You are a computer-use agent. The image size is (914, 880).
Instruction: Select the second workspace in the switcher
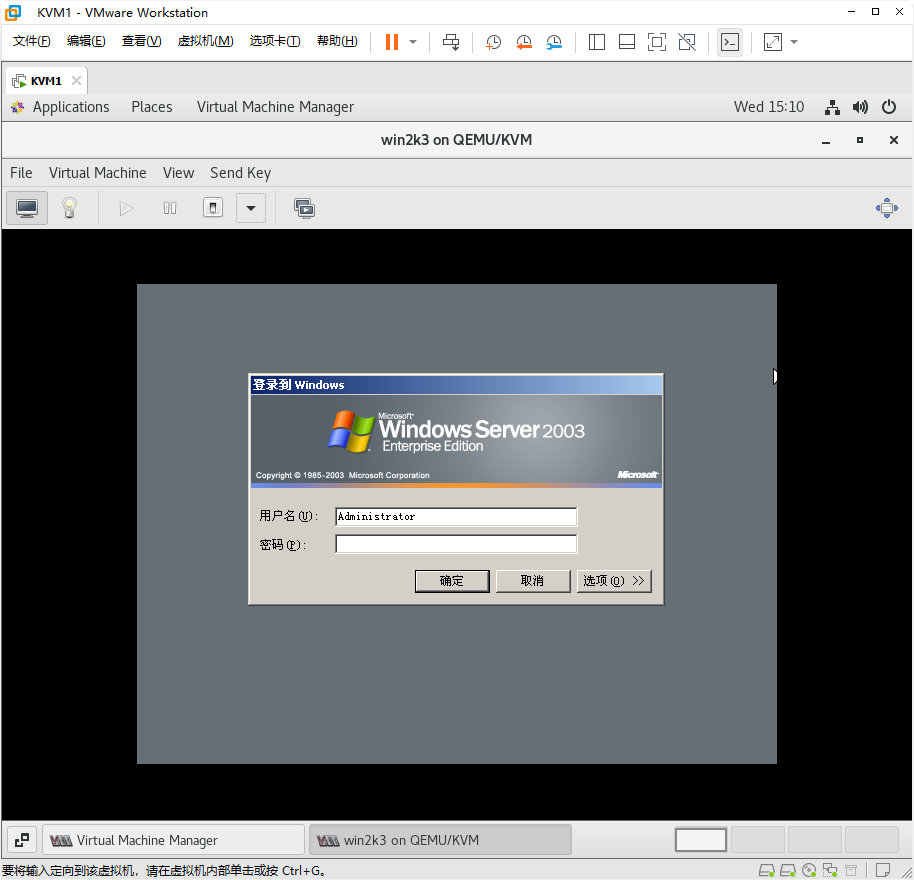[758, 840]
